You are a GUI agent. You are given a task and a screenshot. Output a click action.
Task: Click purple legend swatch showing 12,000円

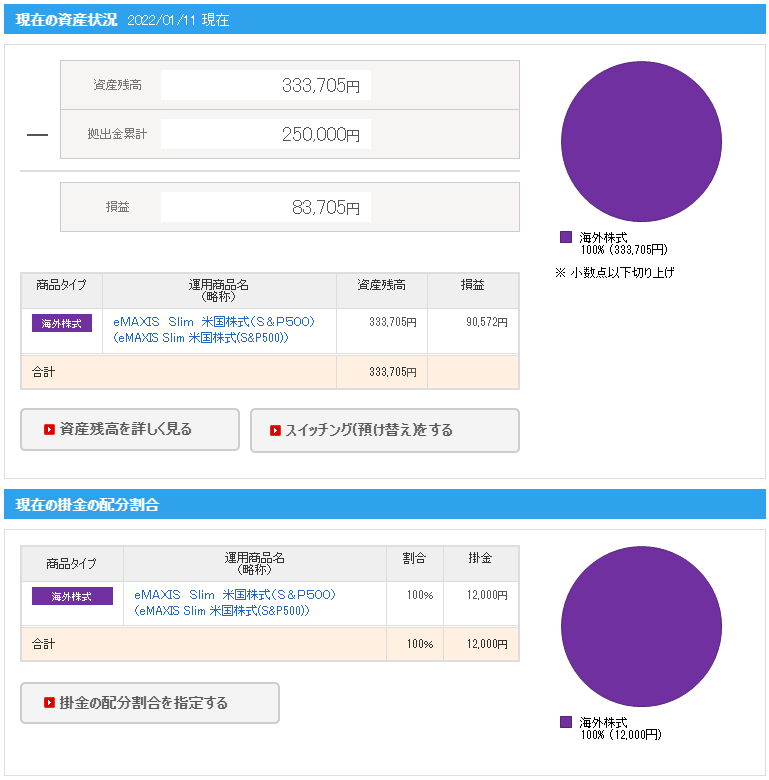566,722
